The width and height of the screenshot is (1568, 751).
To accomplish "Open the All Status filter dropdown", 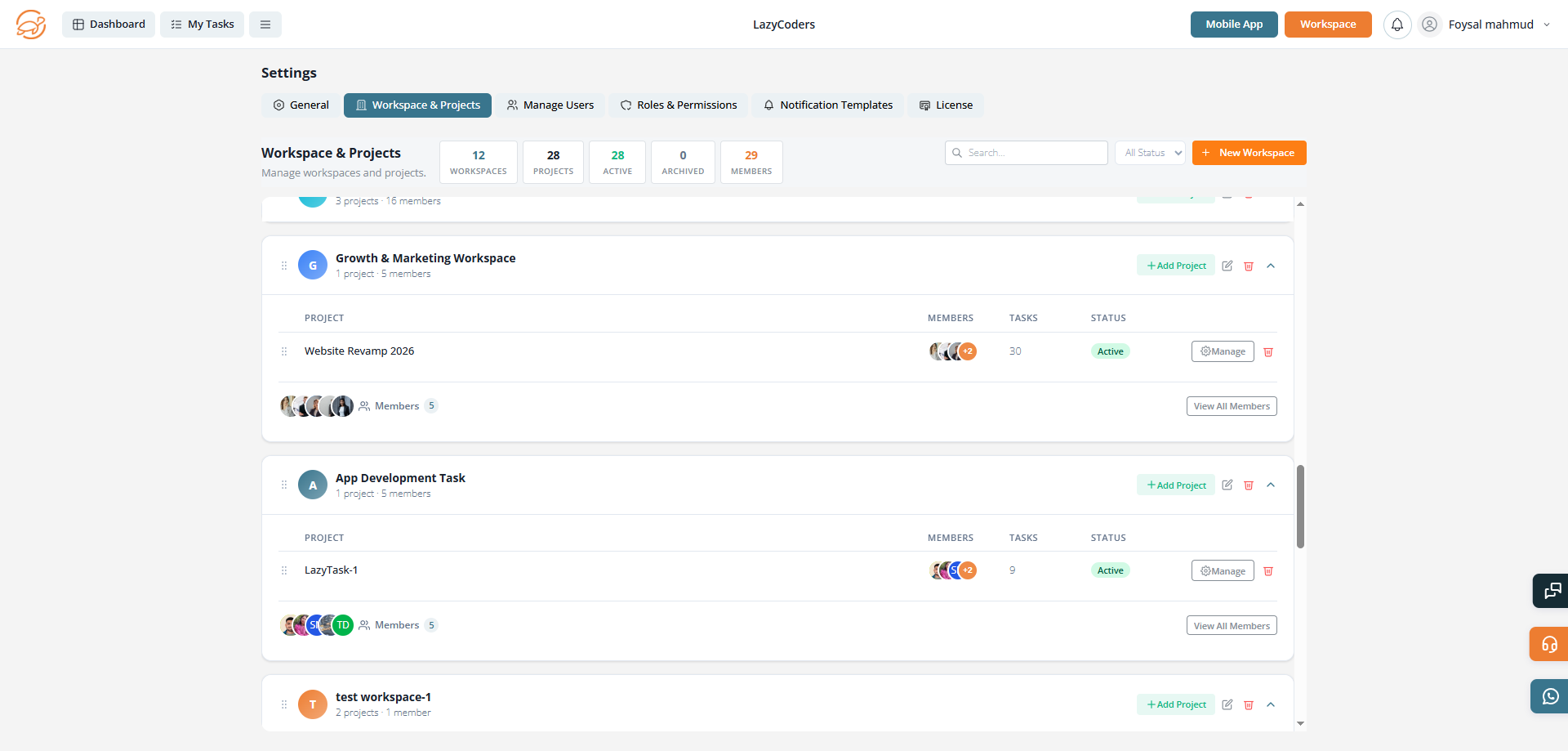I will coord(1150,153).
